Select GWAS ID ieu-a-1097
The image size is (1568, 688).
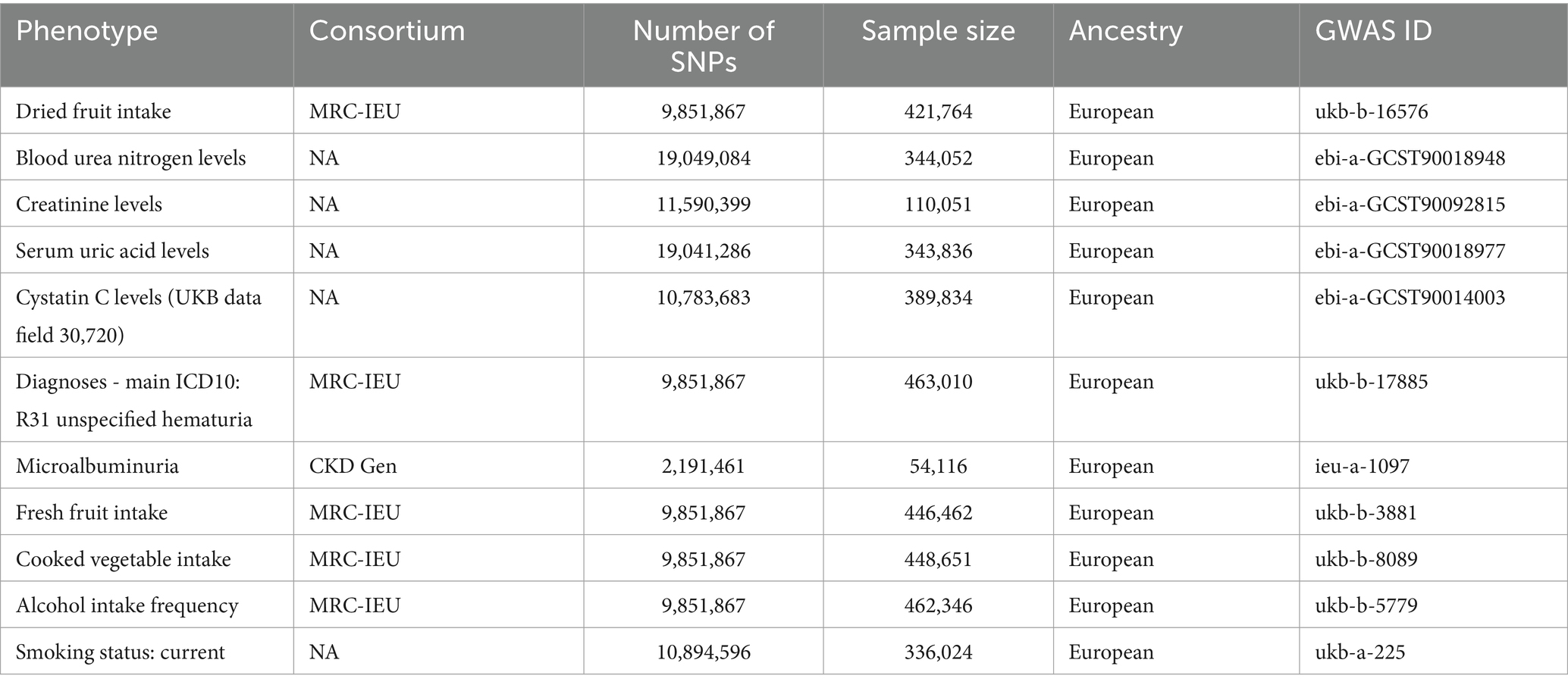1363,465
